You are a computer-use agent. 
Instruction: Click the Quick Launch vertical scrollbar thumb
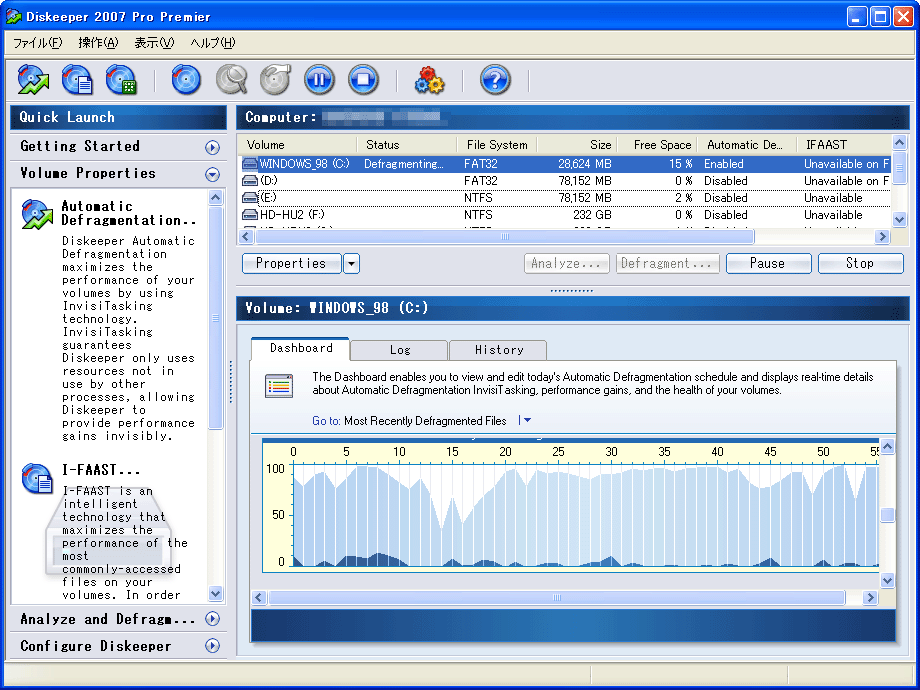coord(215,317)
